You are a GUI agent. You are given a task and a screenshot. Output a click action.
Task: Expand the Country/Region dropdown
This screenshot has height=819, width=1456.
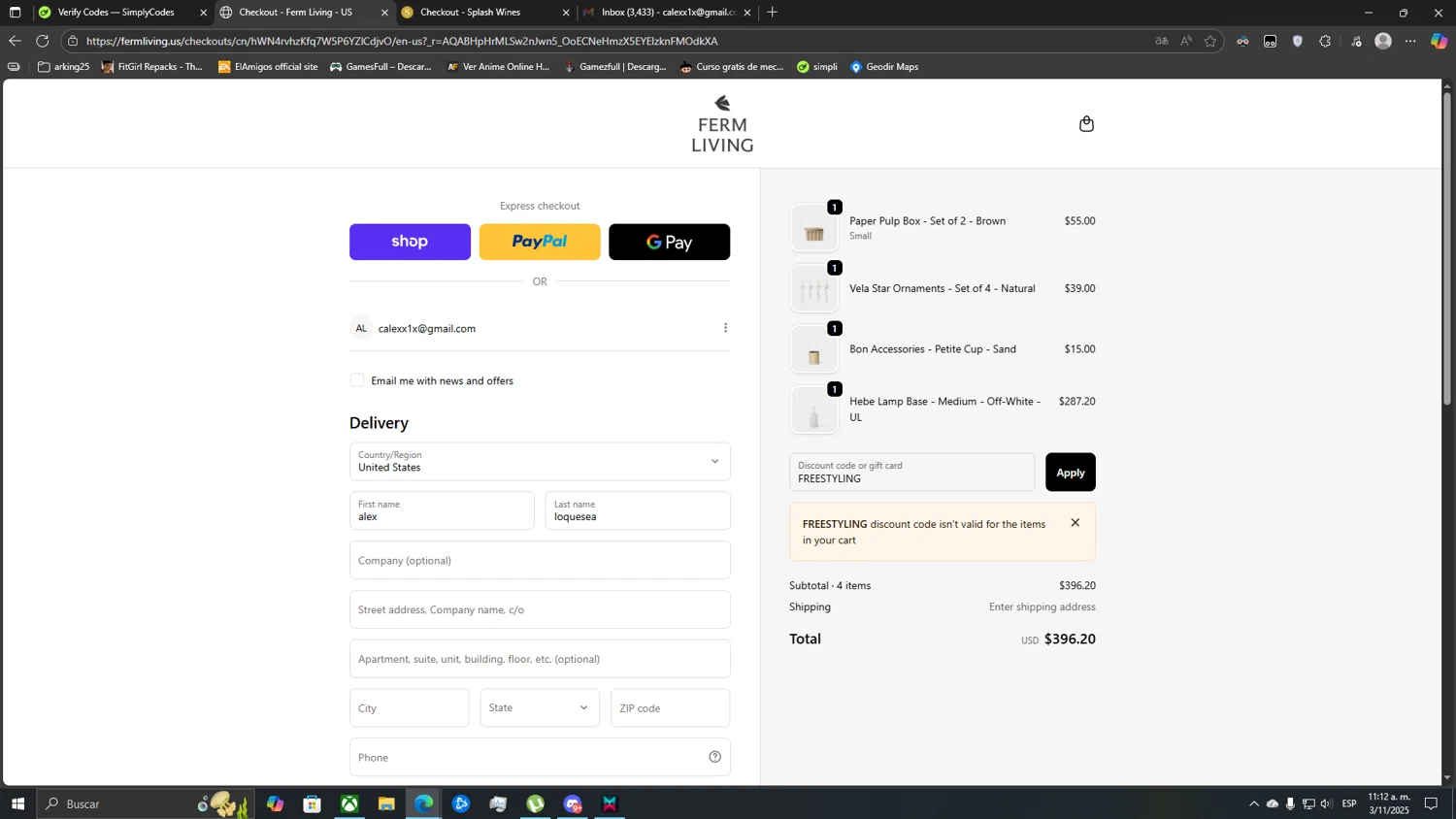pos(540,461)
